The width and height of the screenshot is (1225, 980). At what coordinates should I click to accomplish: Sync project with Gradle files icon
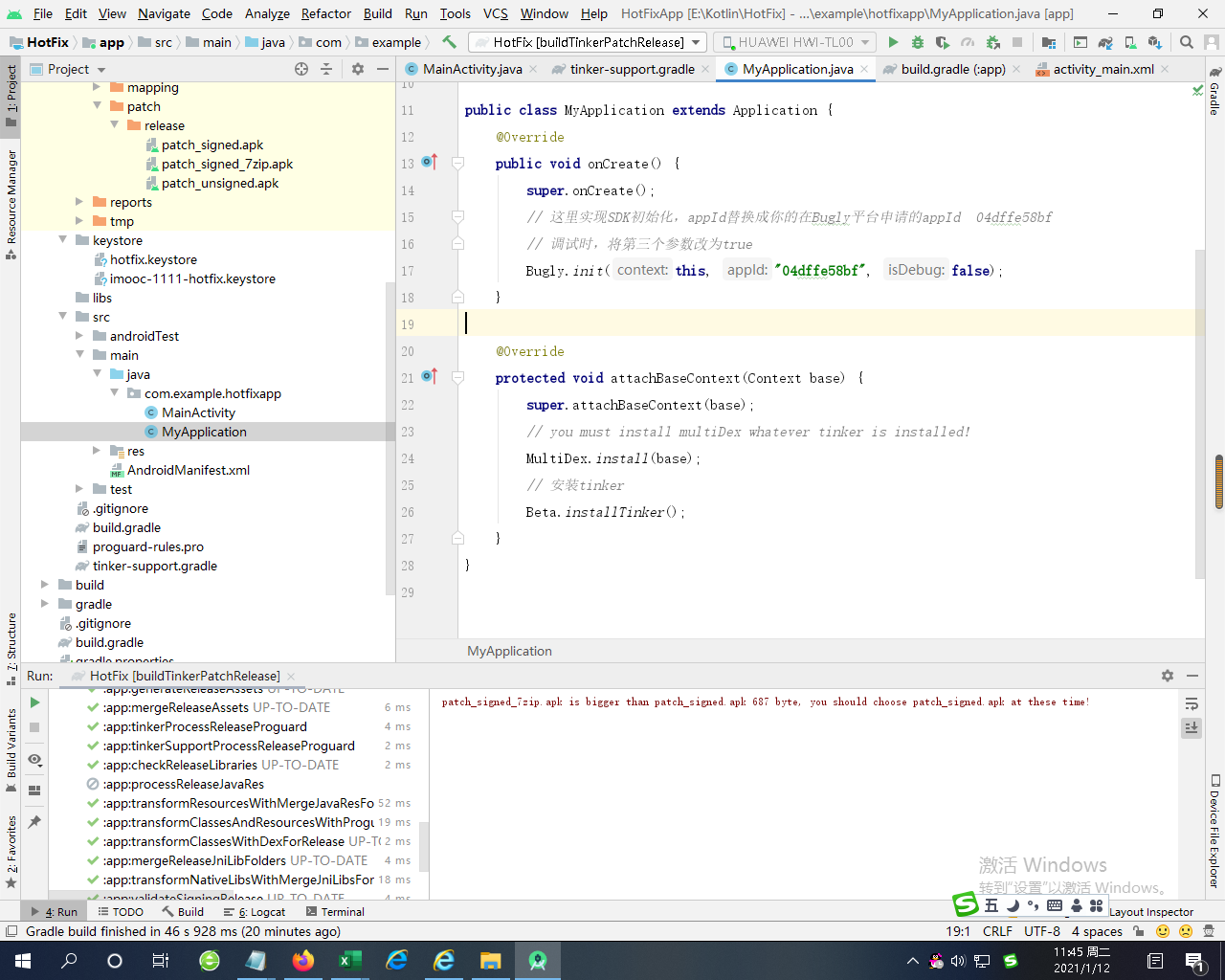click(1105, 42)
